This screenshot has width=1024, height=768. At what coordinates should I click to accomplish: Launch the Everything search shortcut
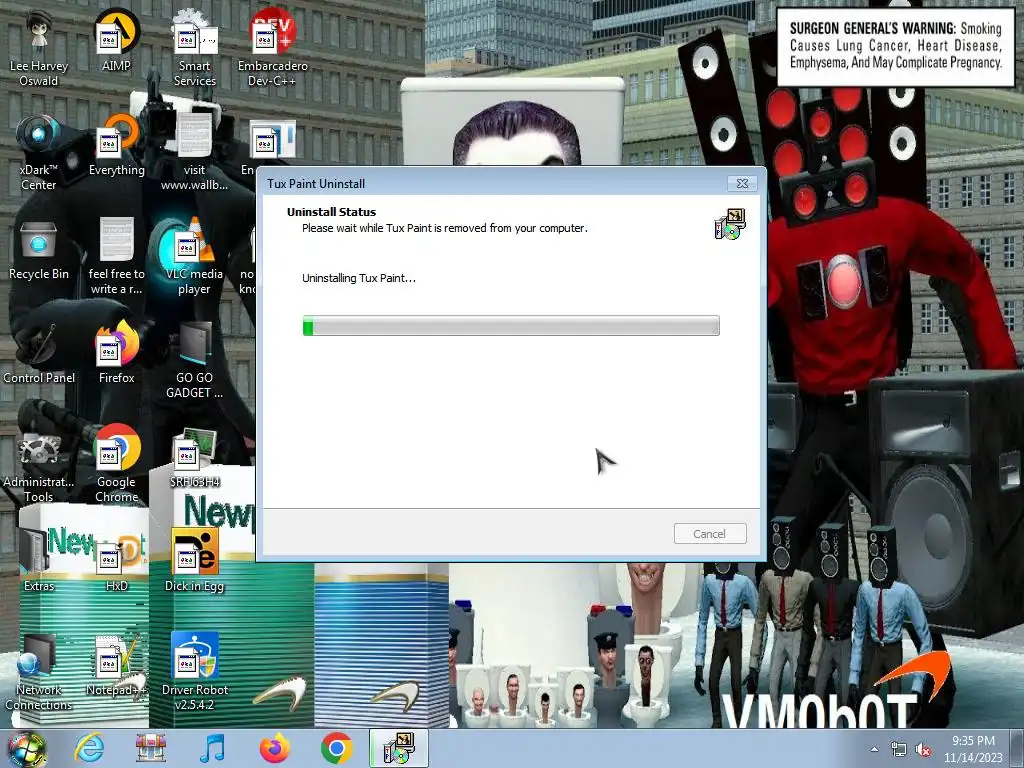coord(116,145)
